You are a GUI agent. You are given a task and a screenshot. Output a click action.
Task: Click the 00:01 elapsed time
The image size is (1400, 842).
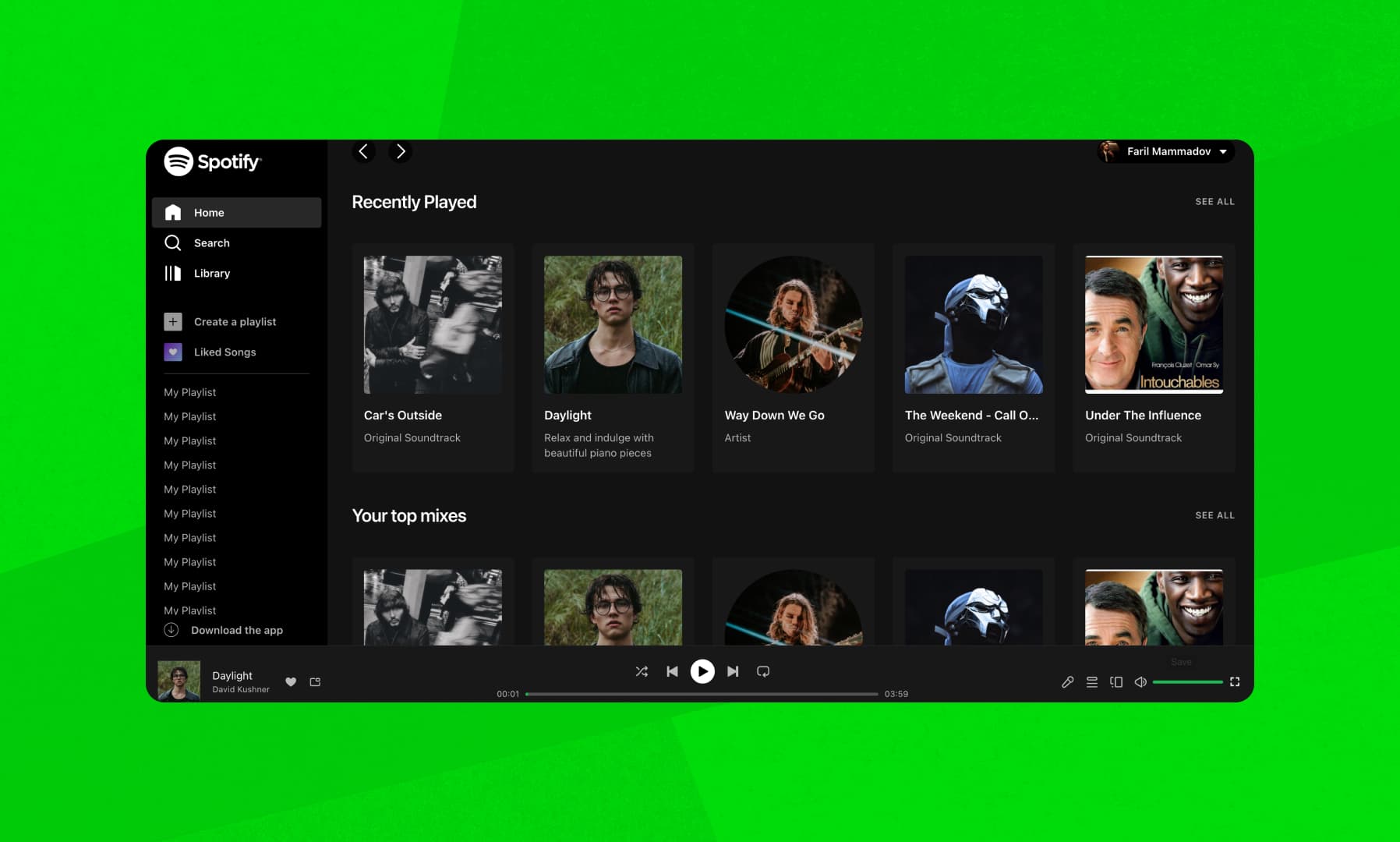pos(508,694)
